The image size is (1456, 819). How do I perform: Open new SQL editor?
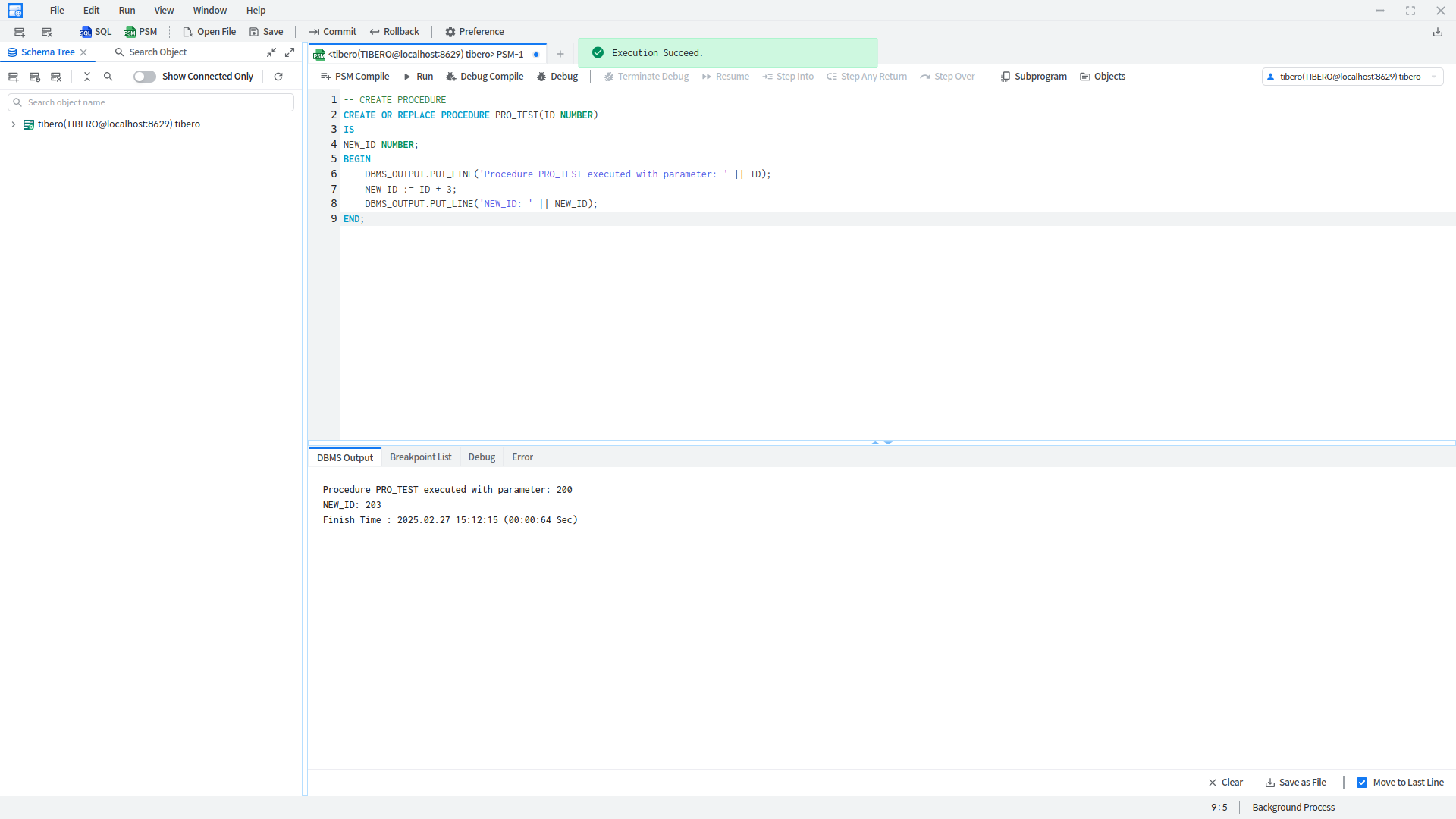point(96,32)
